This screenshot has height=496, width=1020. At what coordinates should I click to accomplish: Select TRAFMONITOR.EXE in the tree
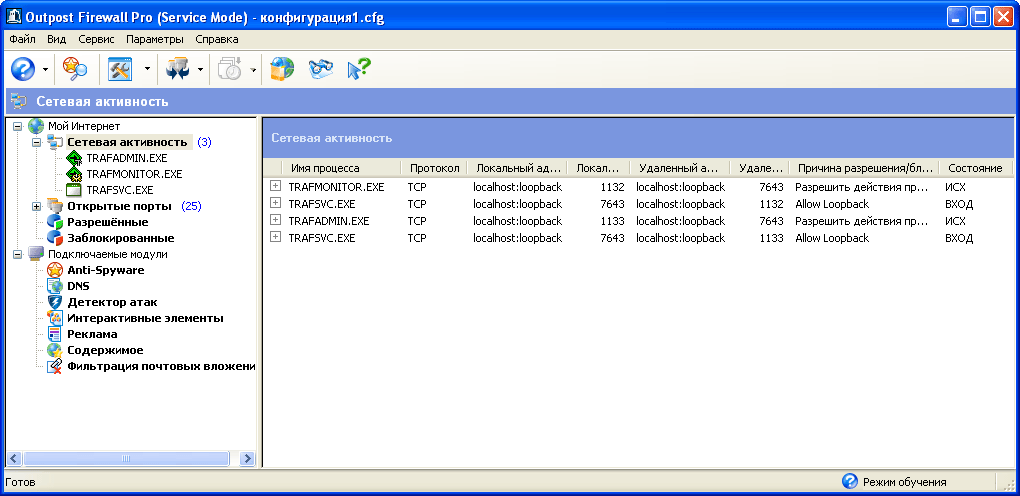click(x=134, y=174)
